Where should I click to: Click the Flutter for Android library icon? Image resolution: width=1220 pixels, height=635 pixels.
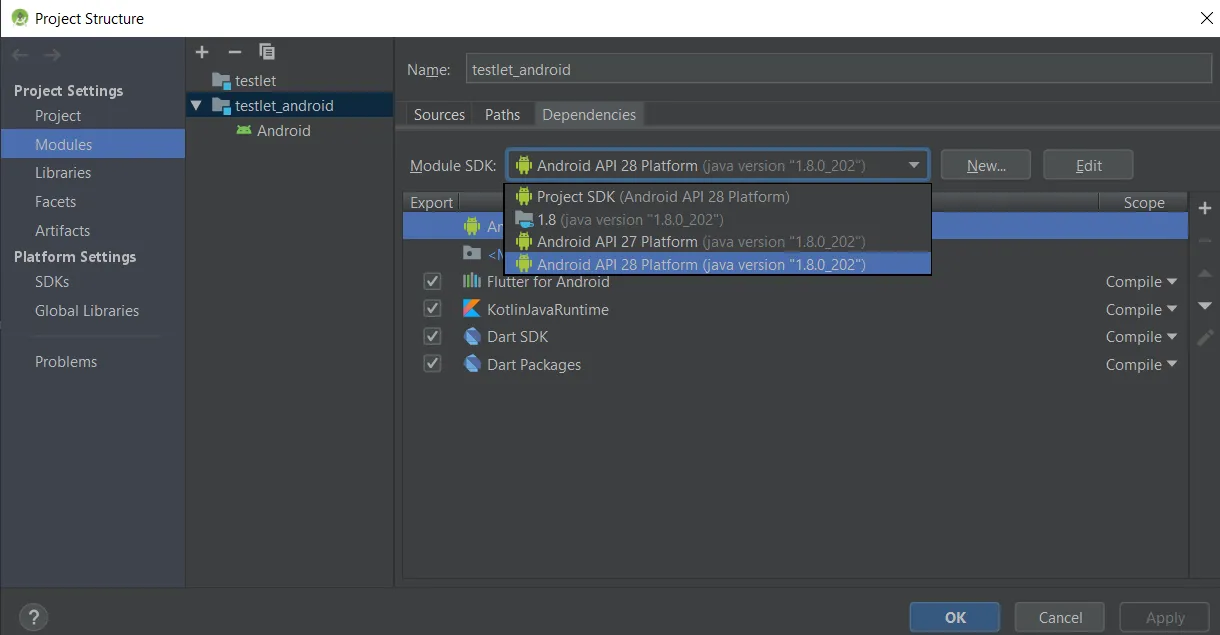(x=472, y=281)
